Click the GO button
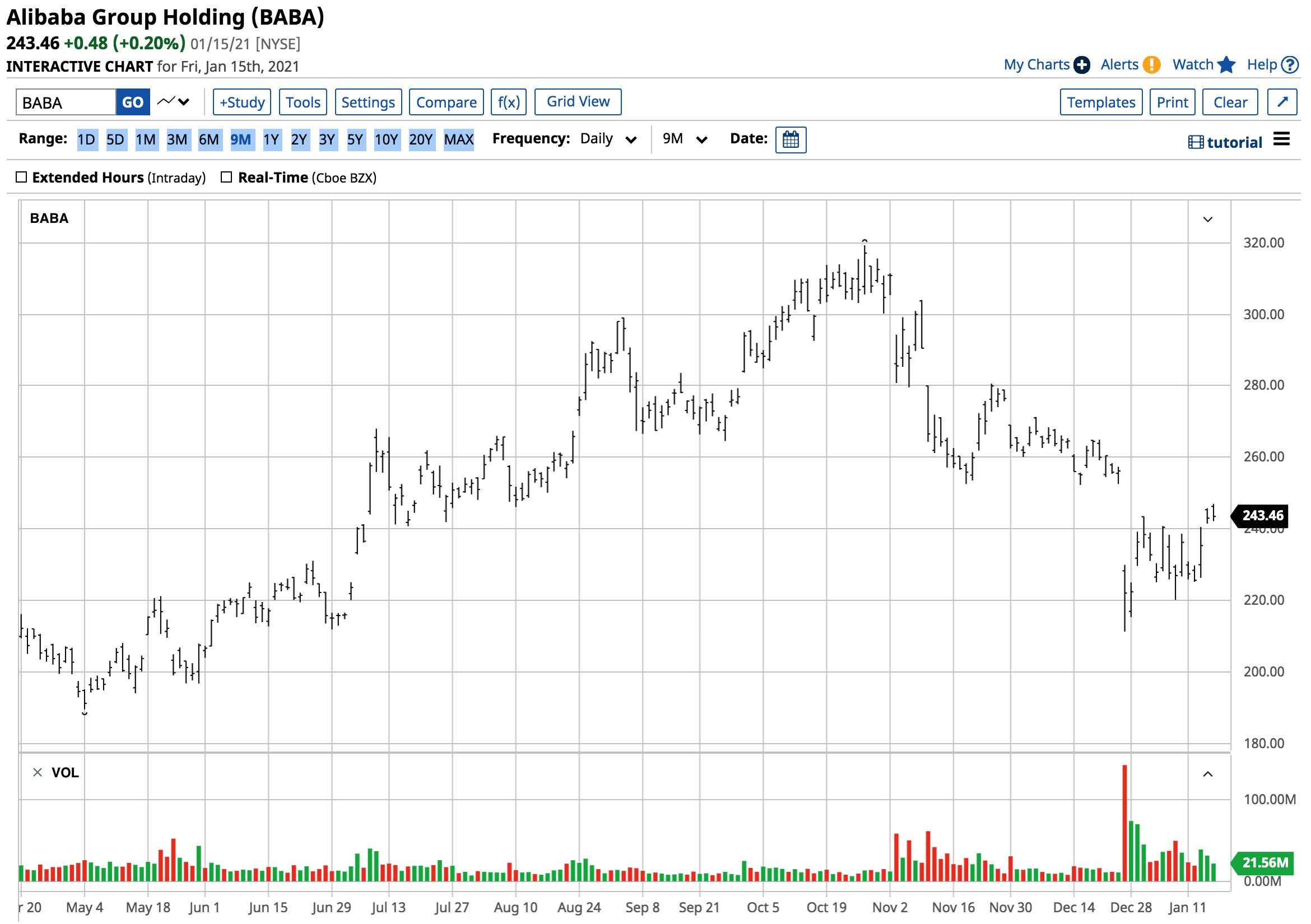The image size is (1311, 924). (133, 102)
